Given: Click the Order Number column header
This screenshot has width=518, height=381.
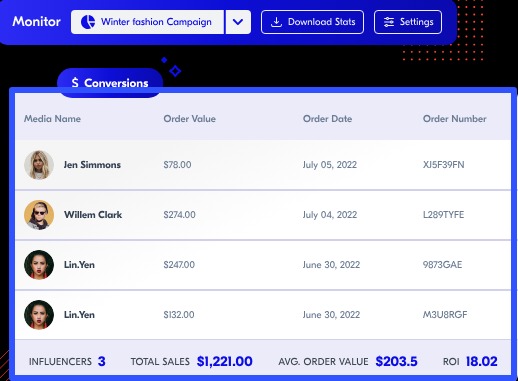Looking at the screenshot, I should [455, 119].
